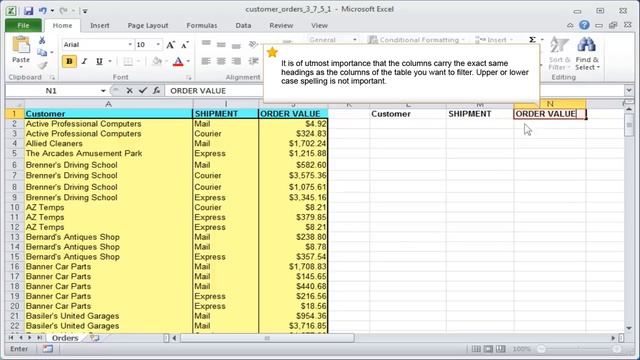Minimize the ribbon with caret button
This screenshot has height=360, width=640.
pos(570,26)
